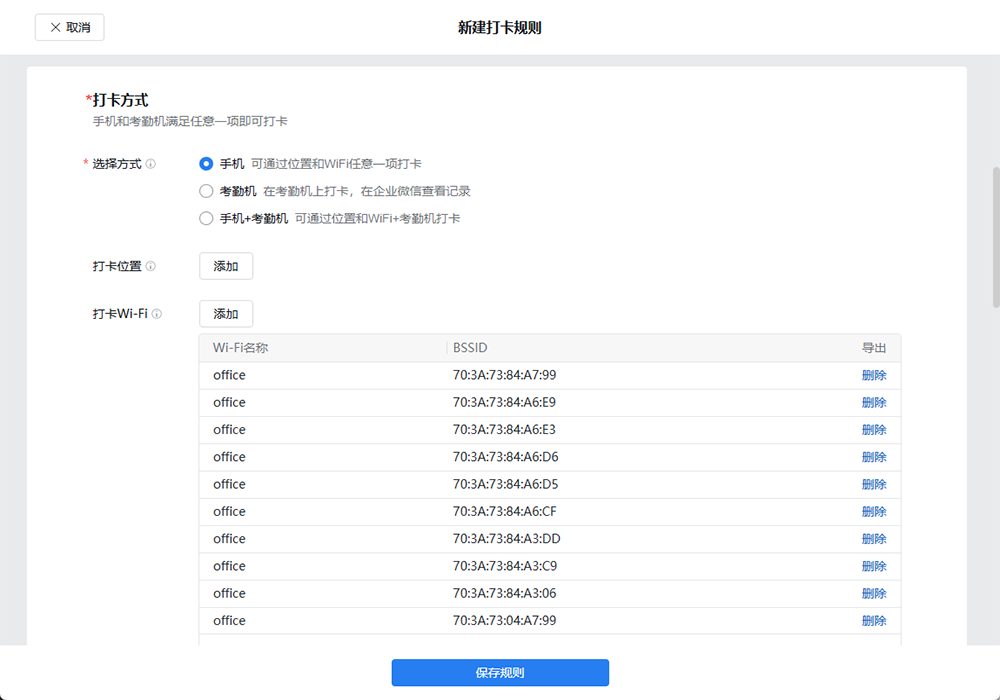Viewport: 1000px width, 700px height.
Task: Delete the Wi-Fi entry with BSSID 70:3A:73:84:A7:99
Action: pyautogui.click(x=874, y=374)
